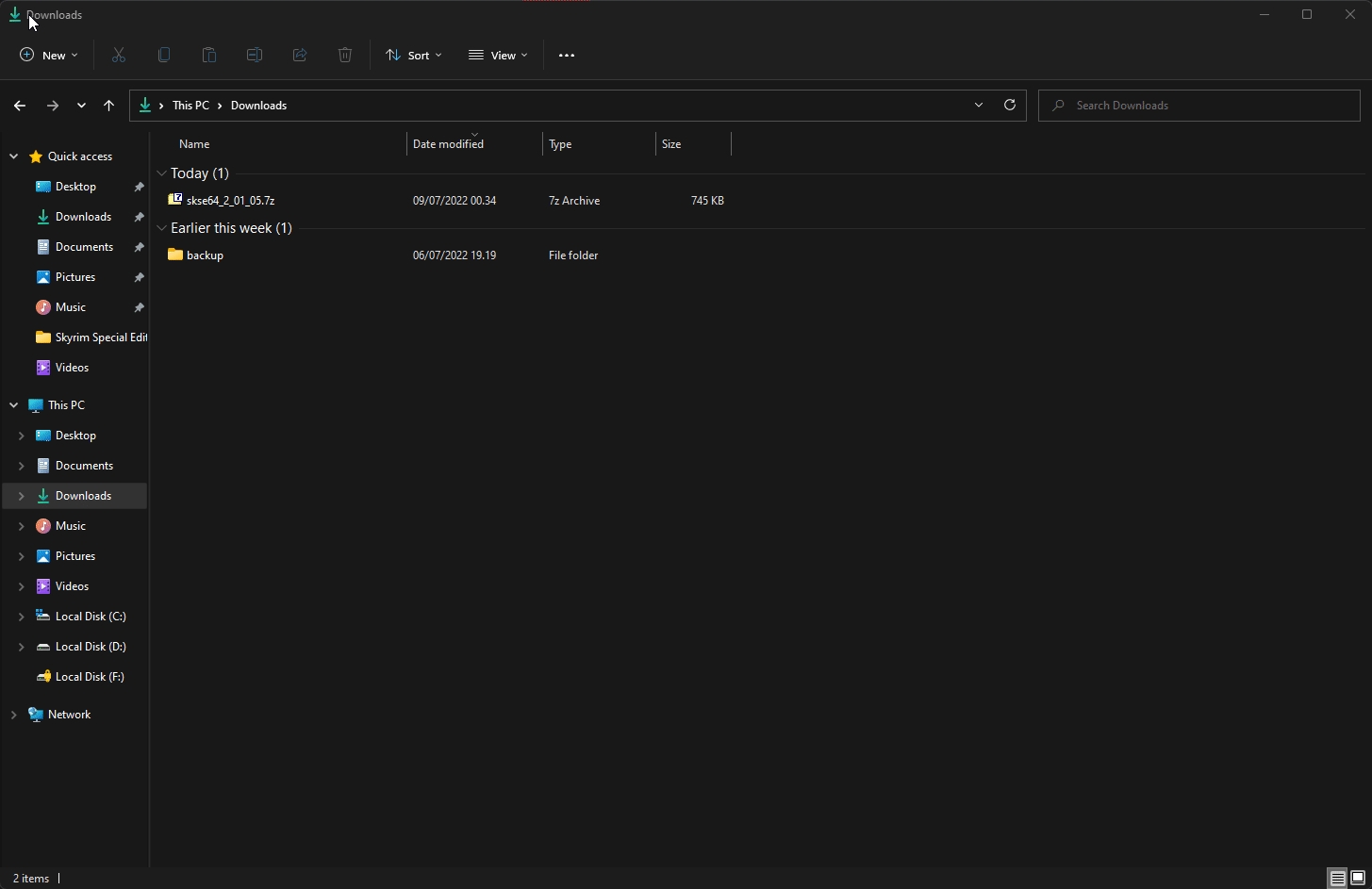The width and height of the screenshot is (1372, 889).
Task: Sort files by Date modified column
Action: tap(448, 144)
